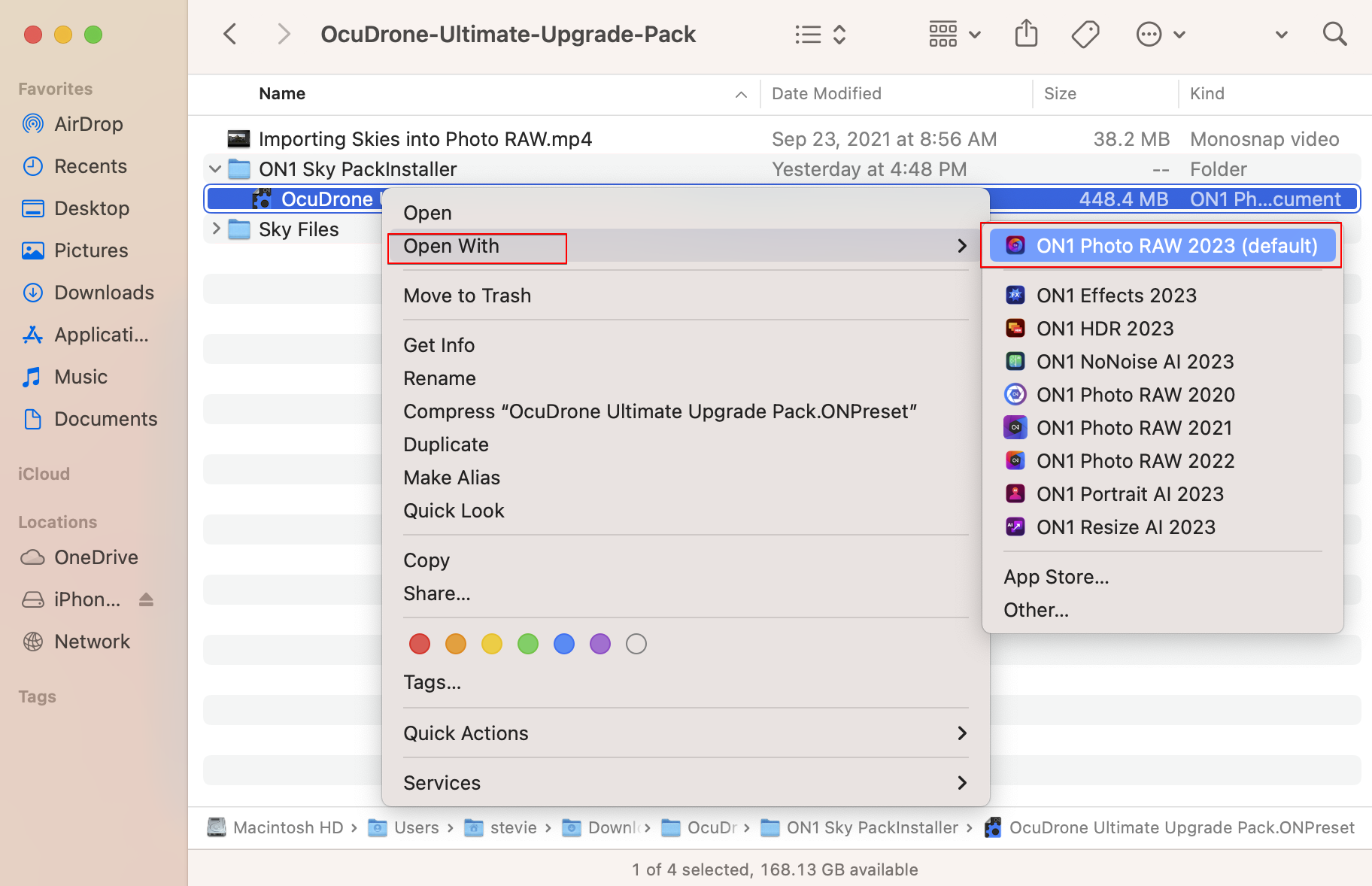The image size is (1372, 886).
Task: Click the Tag icon in the toolbar
Action: (x=1085, y=35)
